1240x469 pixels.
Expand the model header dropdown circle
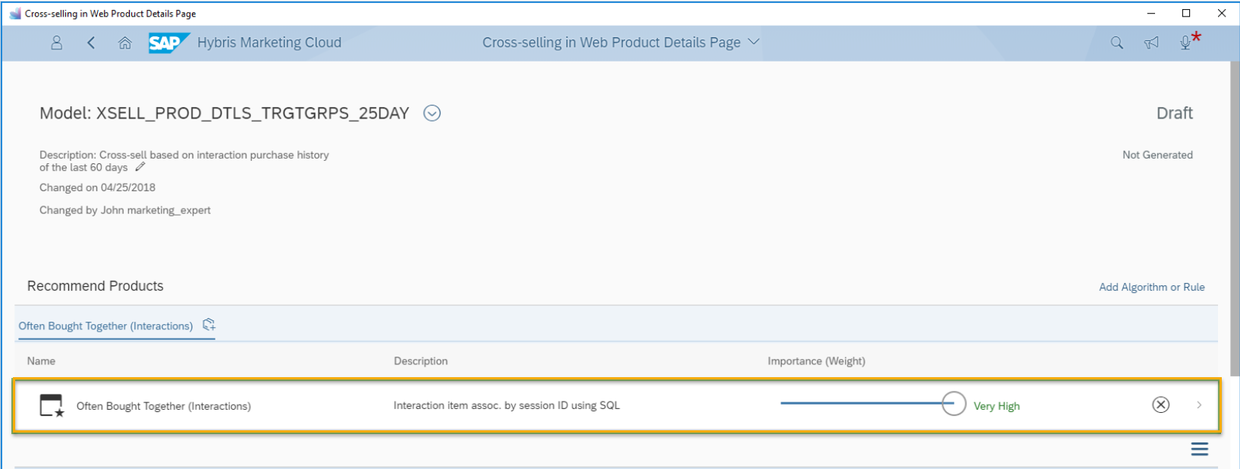coord(432,113)
